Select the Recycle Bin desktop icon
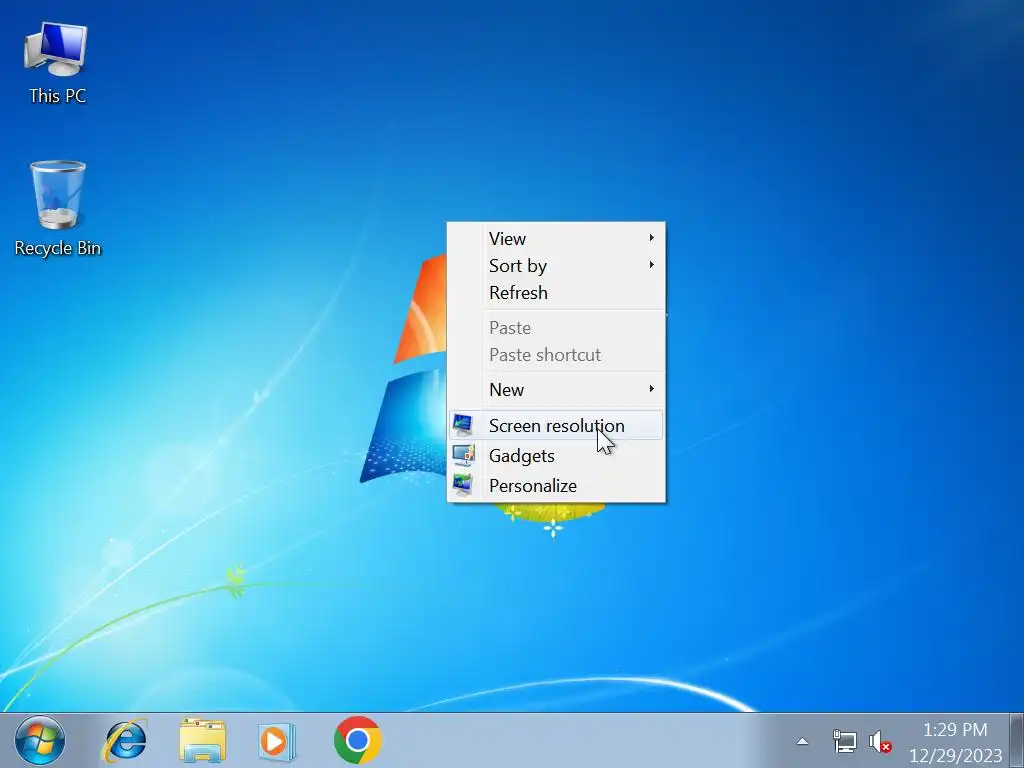Screen dimensions: 1024x768 (x=57, y=209)
